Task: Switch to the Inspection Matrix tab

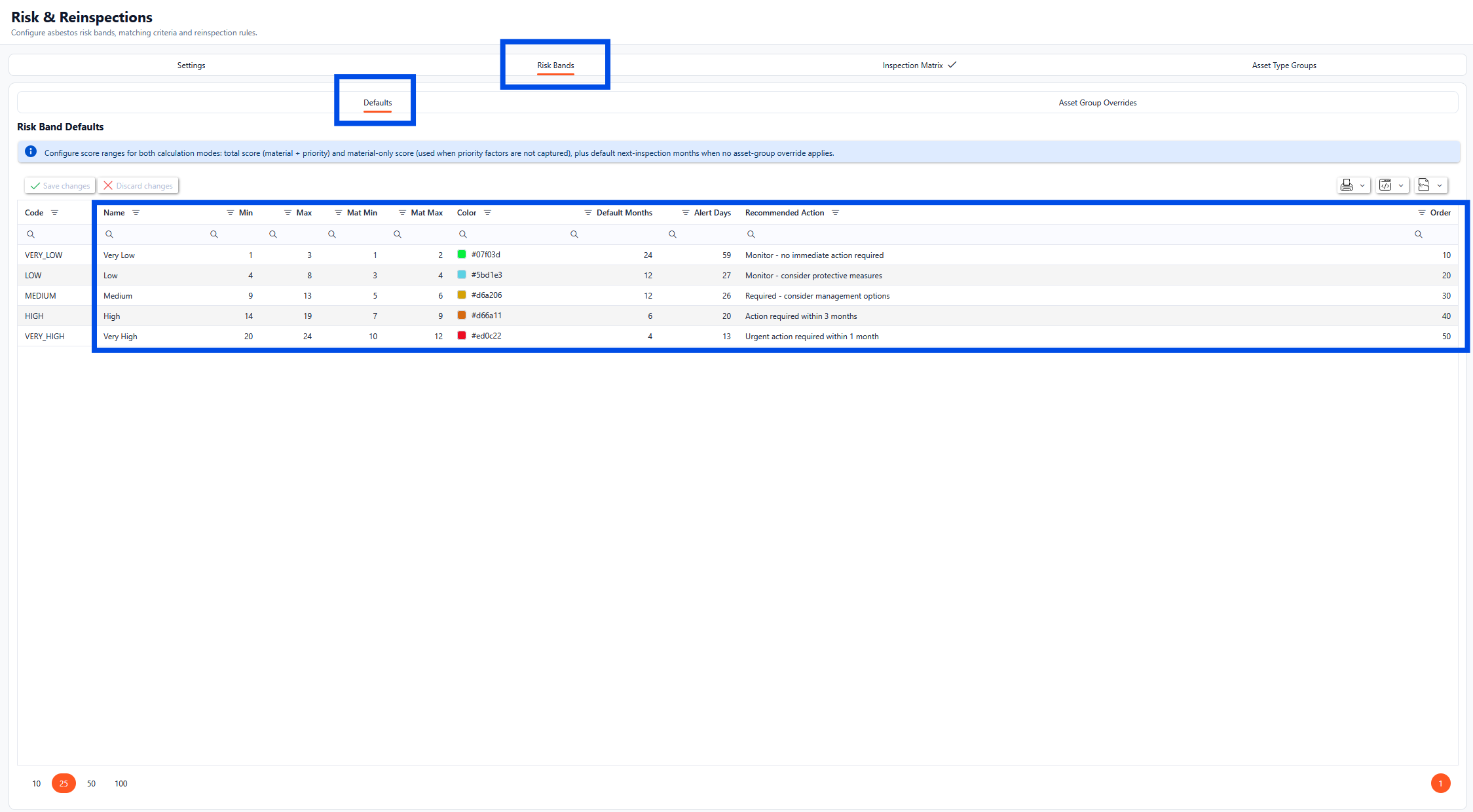Action: pyautogui.click(x=912, y=65)
